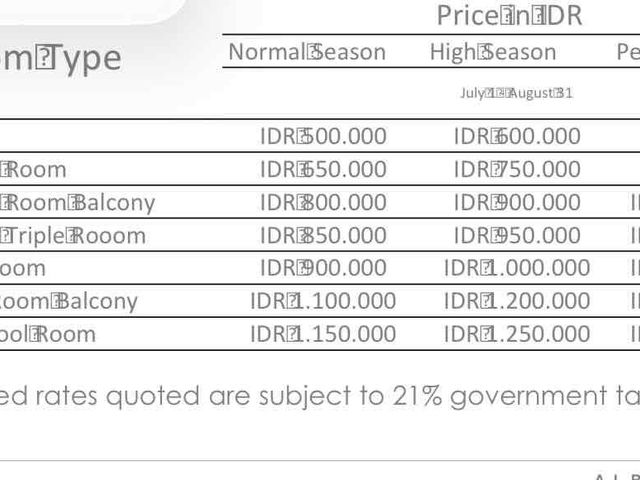Select the Price in IDR heading

[509, 16]
